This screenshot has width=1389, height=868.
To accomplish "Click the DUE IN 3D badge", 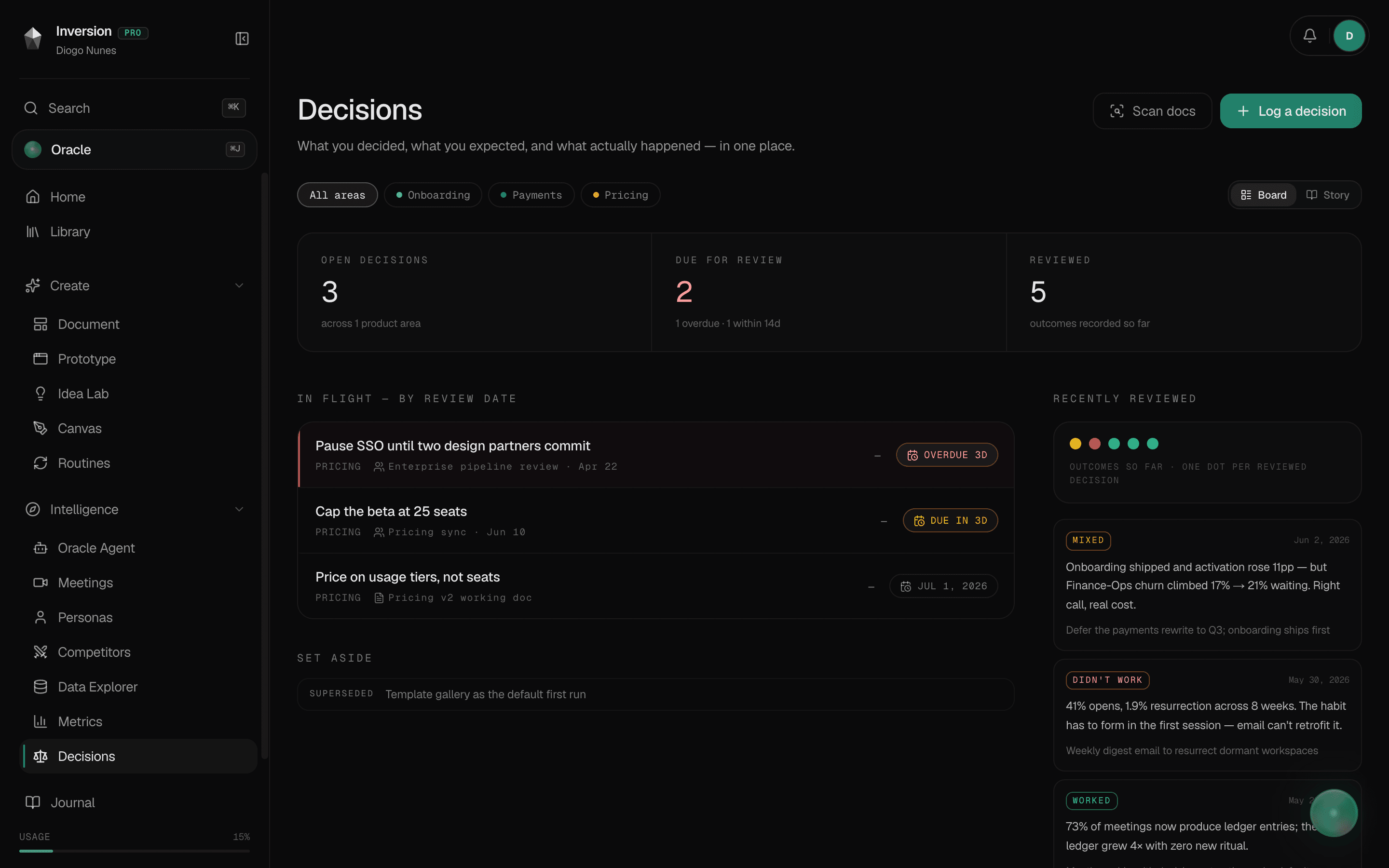I will point(951,520).
